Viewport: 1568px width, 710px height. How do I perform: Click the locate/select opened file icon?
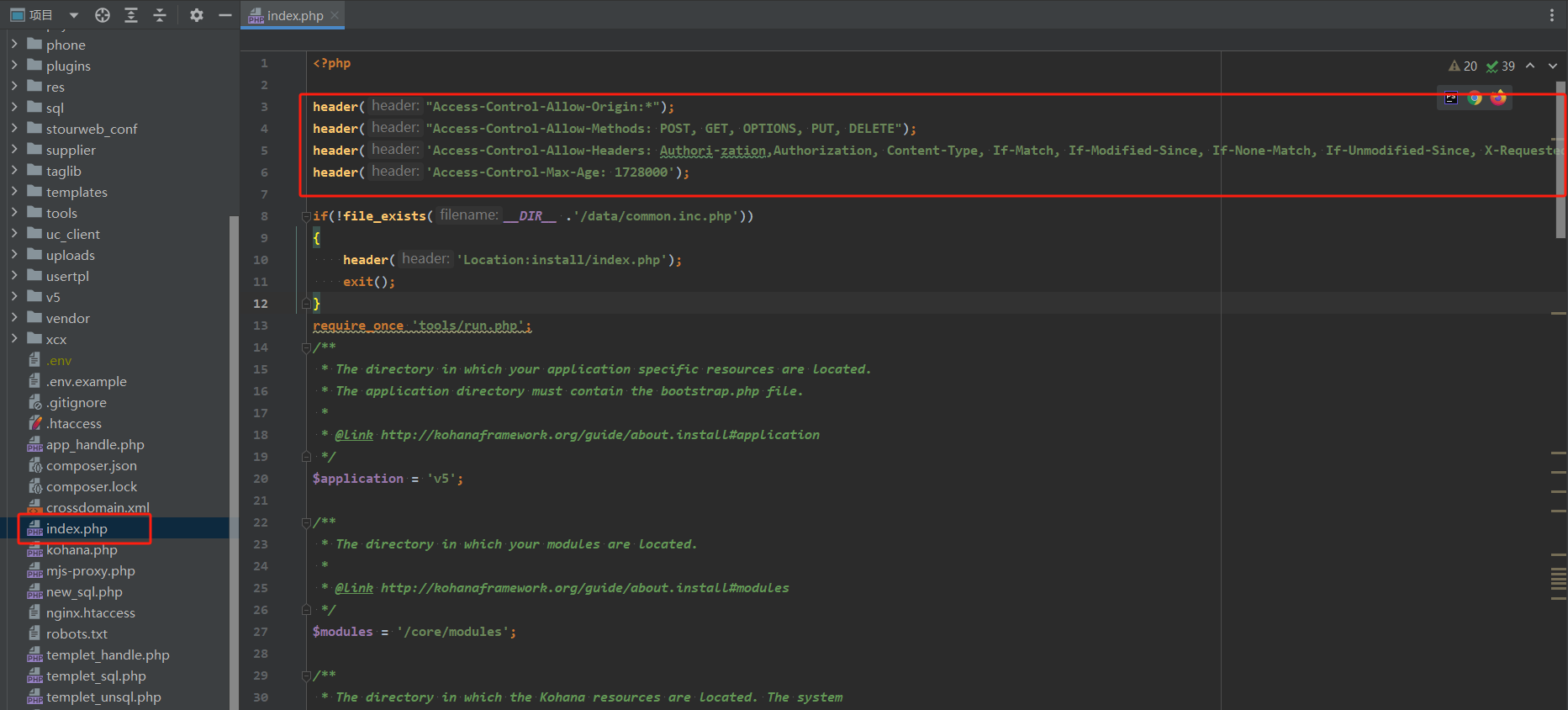[x=103, y=15]
